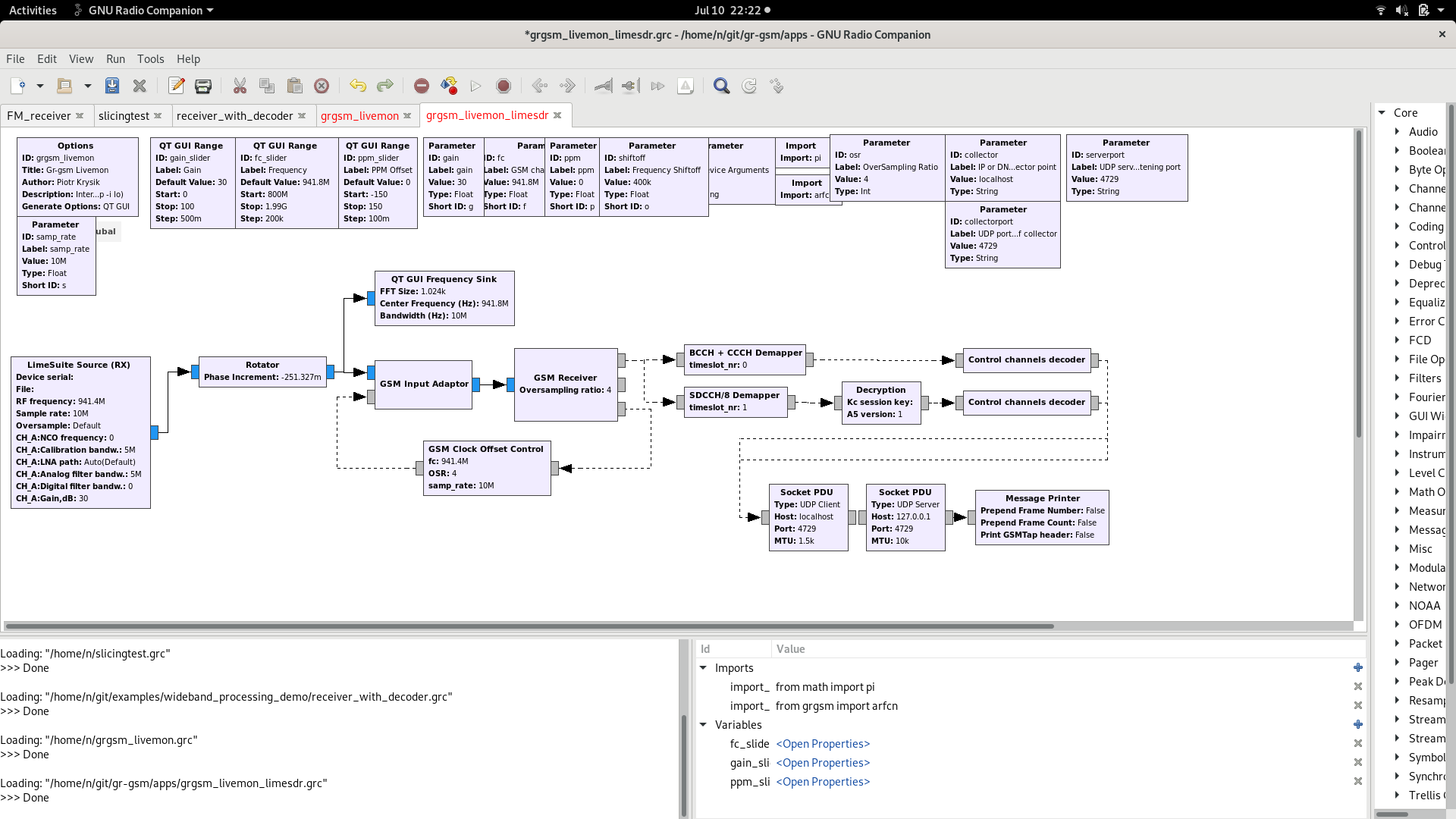Expand the Filters category in block tree
The width and height of the screenshot is (1456, 819).
click(x=1397, y=378)
